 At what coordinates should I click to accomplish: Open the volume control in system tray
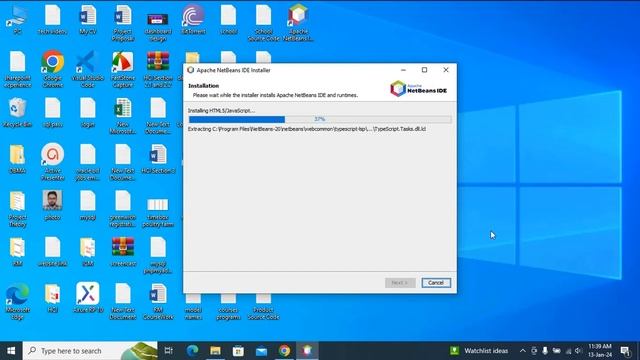578,351
